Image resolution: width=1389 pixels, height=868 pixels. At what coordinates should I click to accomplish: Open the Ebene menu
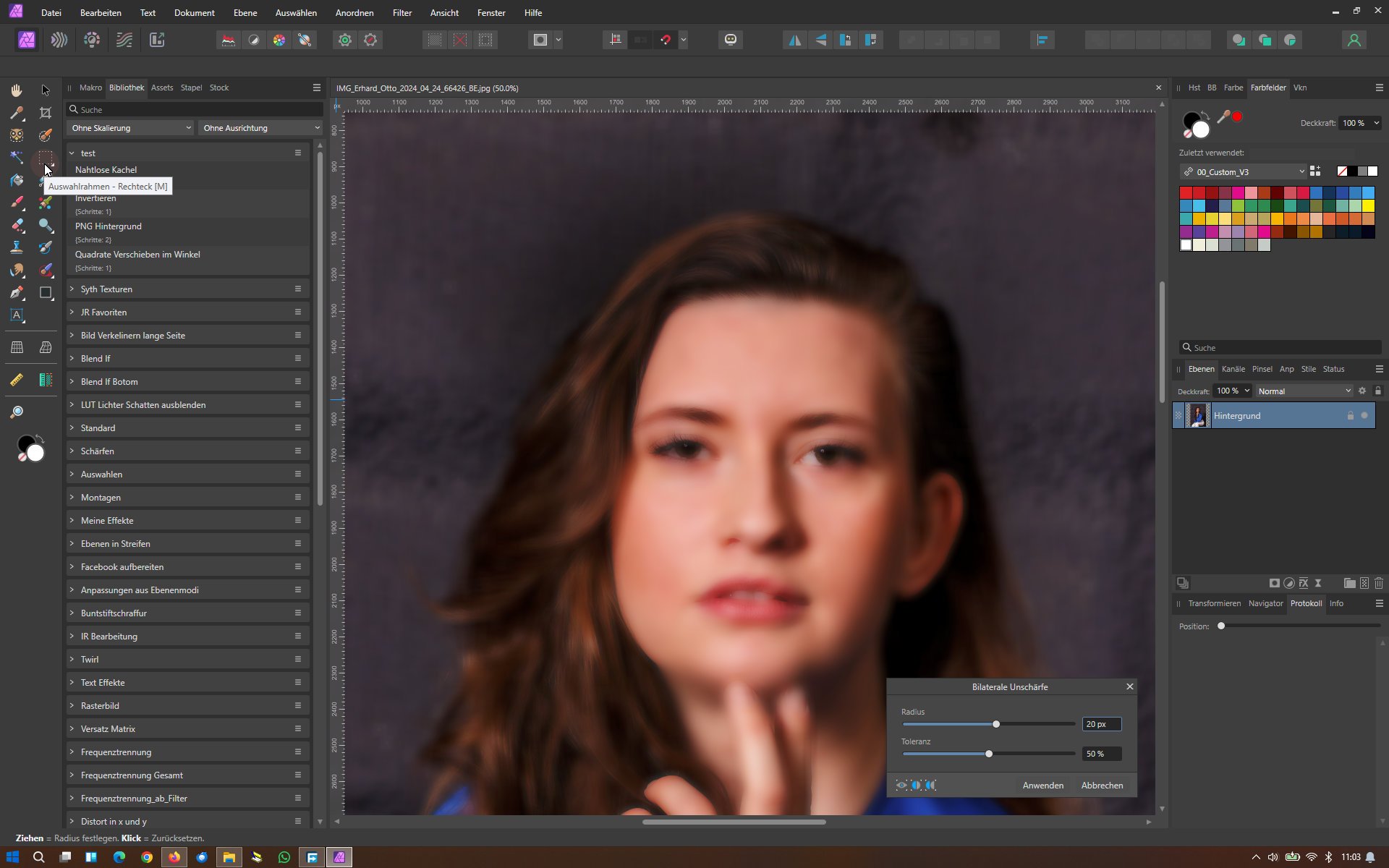(245, 12)
